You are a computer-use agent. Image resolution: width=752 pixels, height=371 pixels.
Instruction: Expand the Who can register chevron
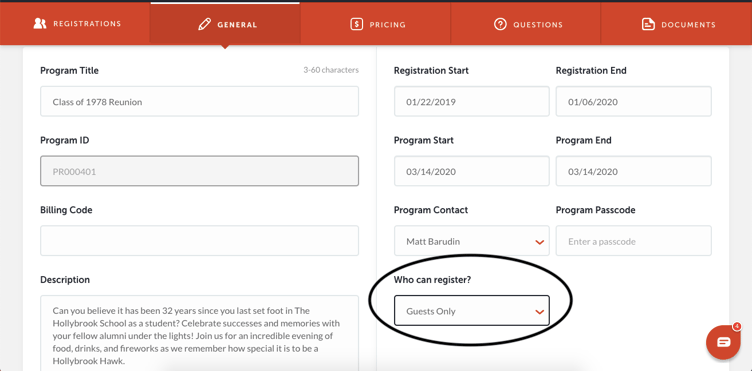pyautogui.click(x=540, y=312)
